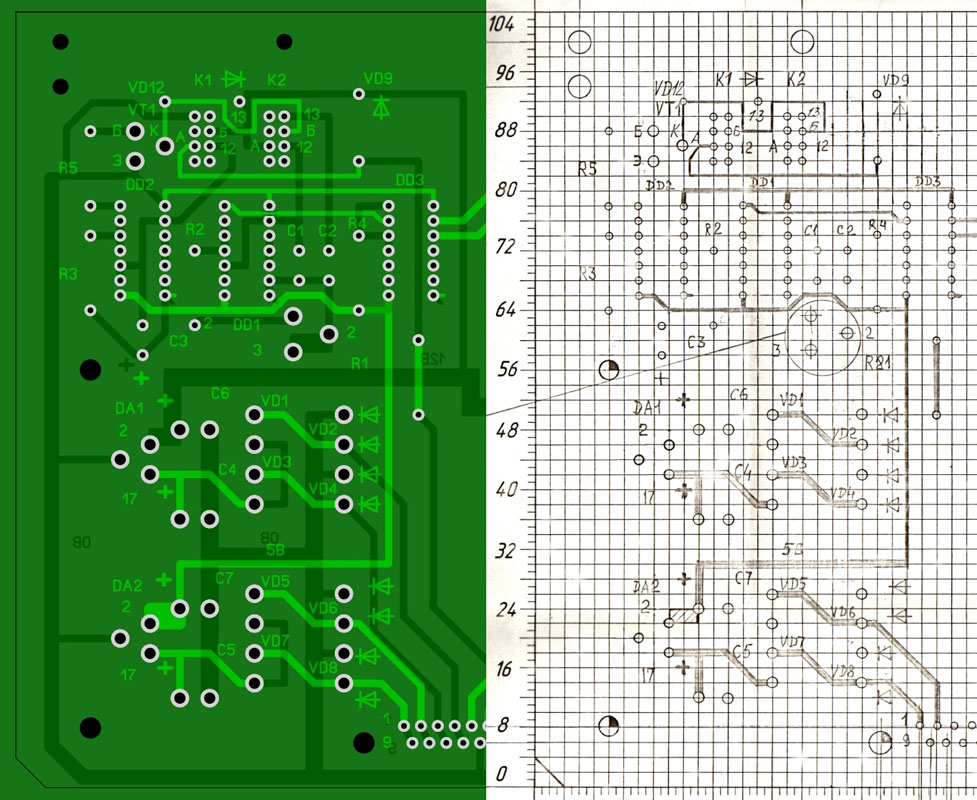Image resolution: width=977 pixels, height=800 pixels.
Task: Click the C7 label on the paper drawing
Action: (x=743, y=578)
